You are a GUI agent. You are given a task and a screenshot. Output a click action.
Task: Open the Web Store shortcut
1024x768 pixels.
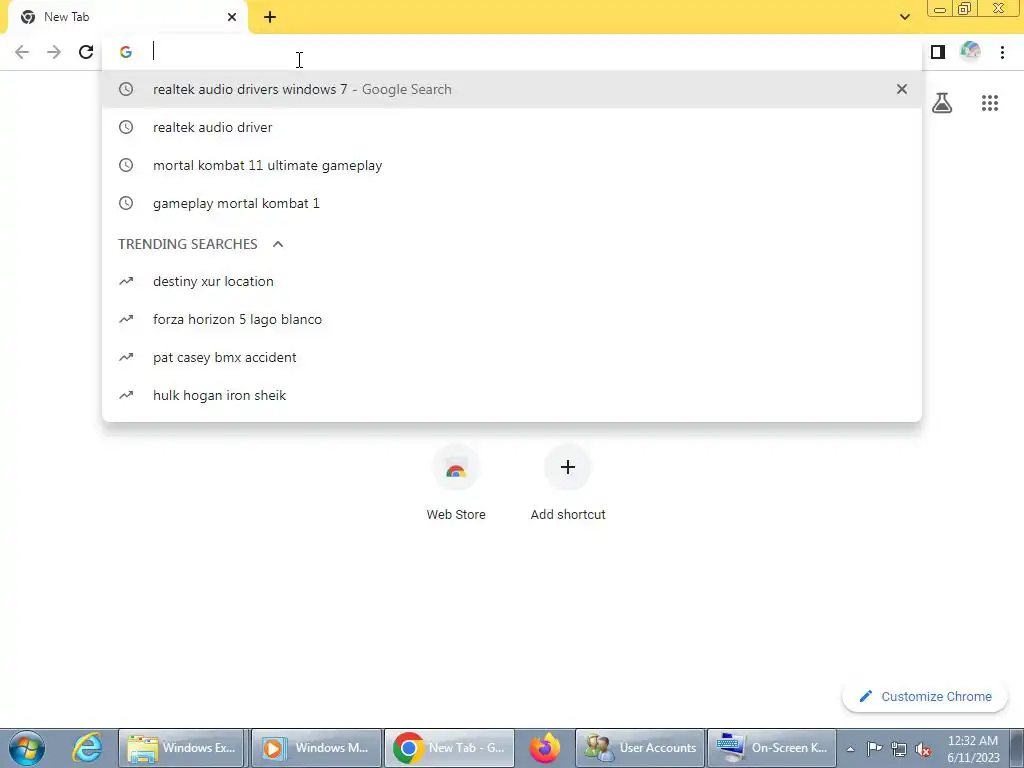456,483
